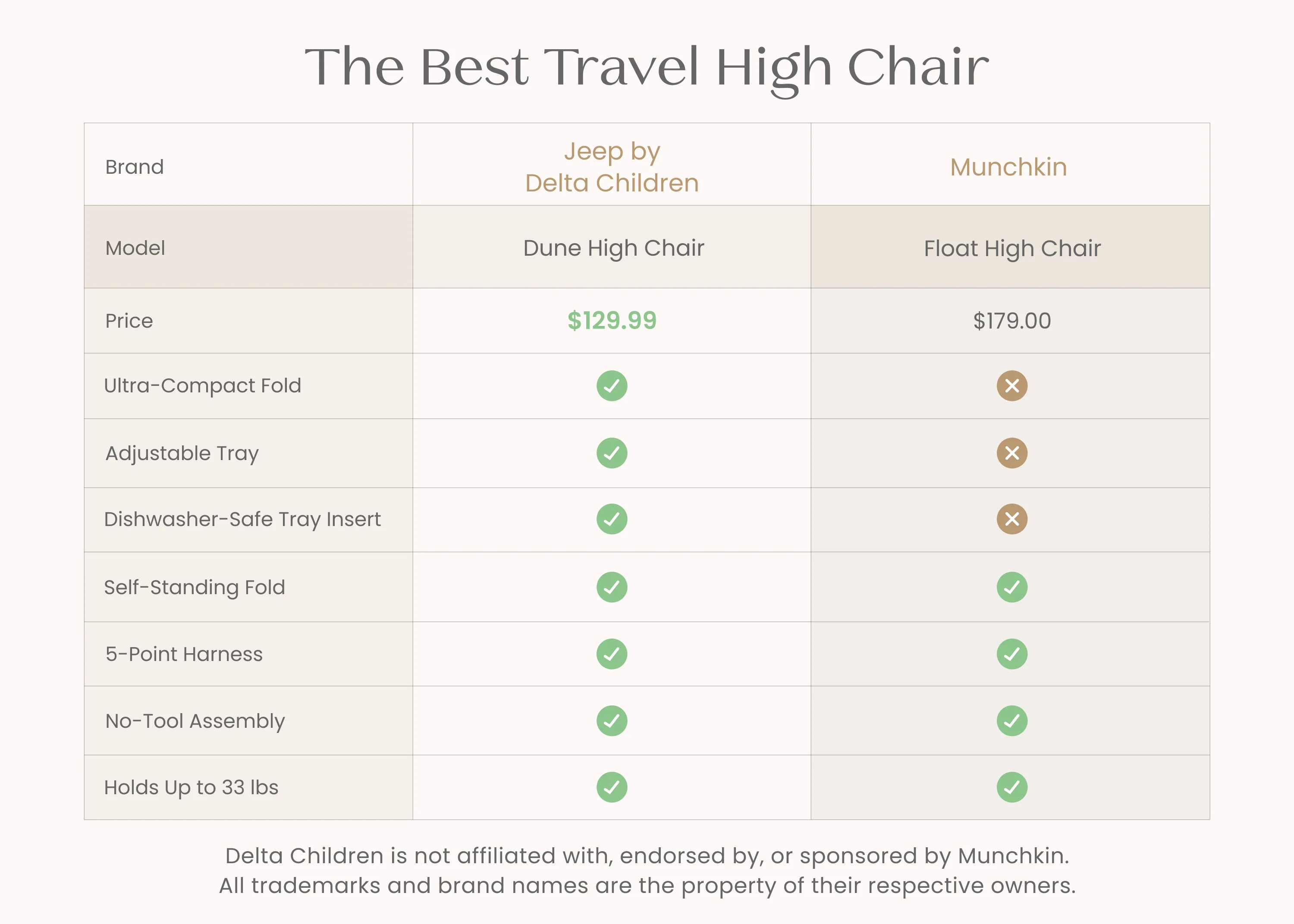Select the Munchkin brand header
The width and height of the screenshot is (1294, 924).
1008,167
